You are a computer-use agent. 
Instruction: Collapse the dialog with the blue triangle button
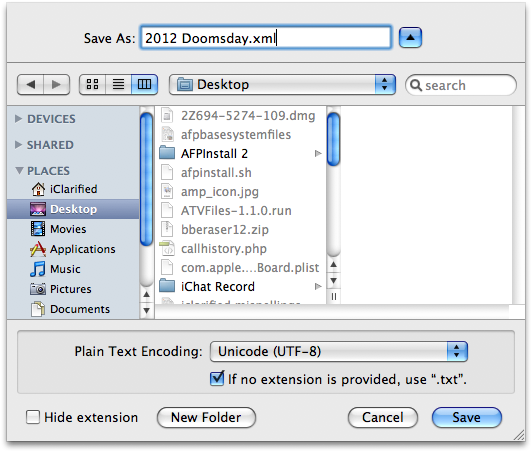[411, 37]
